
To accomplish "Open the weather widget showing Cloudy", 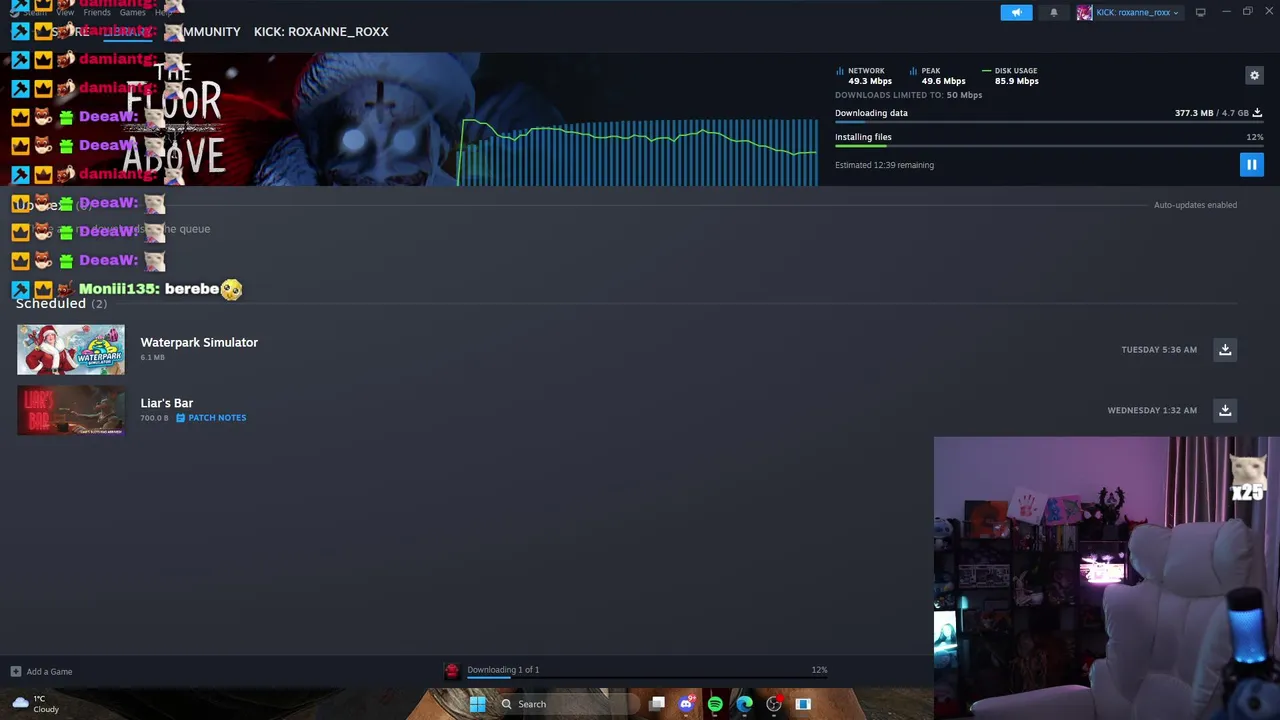I will tap(35, 704).
